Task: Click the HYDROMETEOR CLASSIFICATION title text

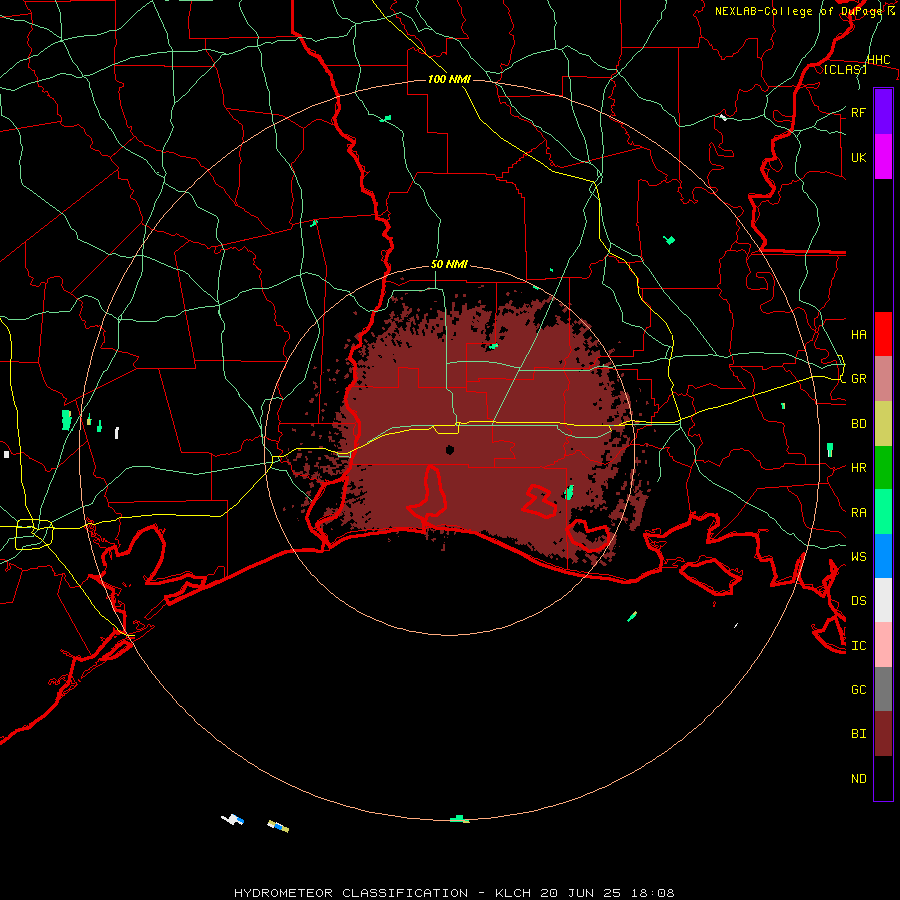Action: [x=351, y=893]
